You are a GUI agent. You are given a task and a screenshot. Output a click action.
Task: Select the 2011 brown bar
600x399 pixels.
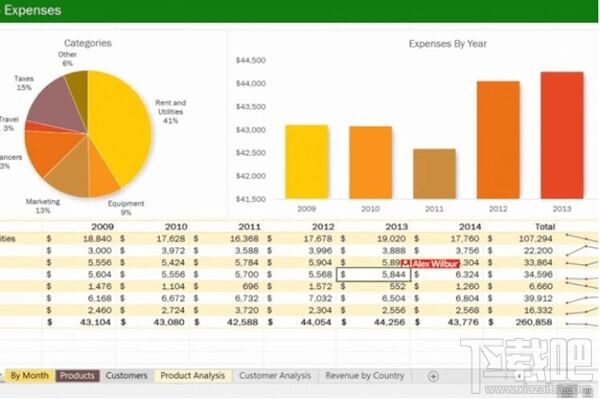click(434, 174)
